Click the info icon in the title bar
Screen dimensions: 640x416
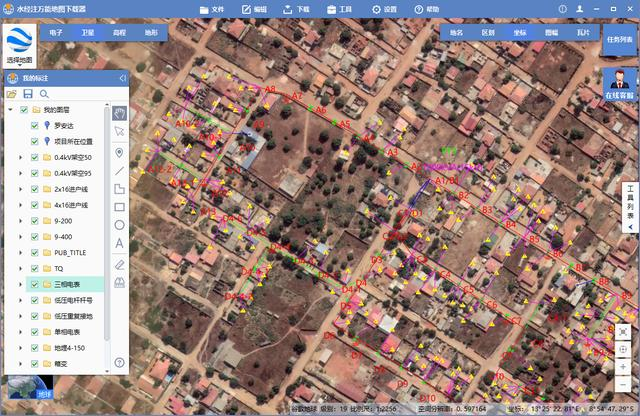pos(562,9)
